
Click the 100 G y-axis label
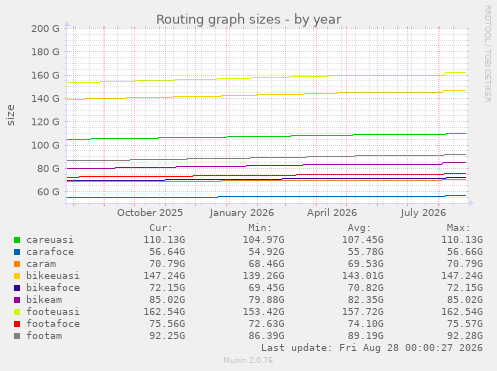[45, 145]
